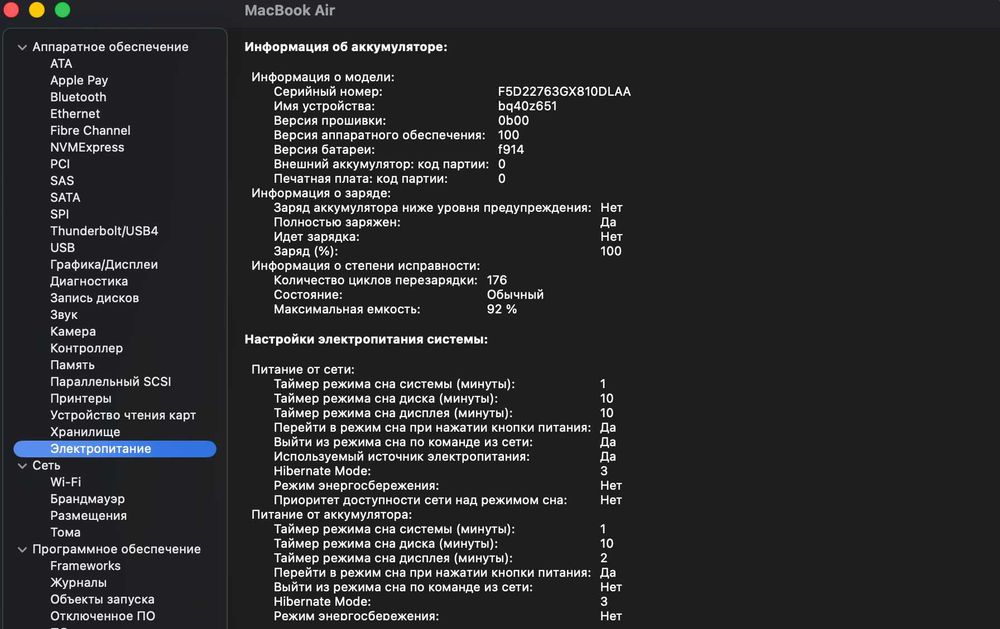Open Хранилище information

[x=85, y=432]
